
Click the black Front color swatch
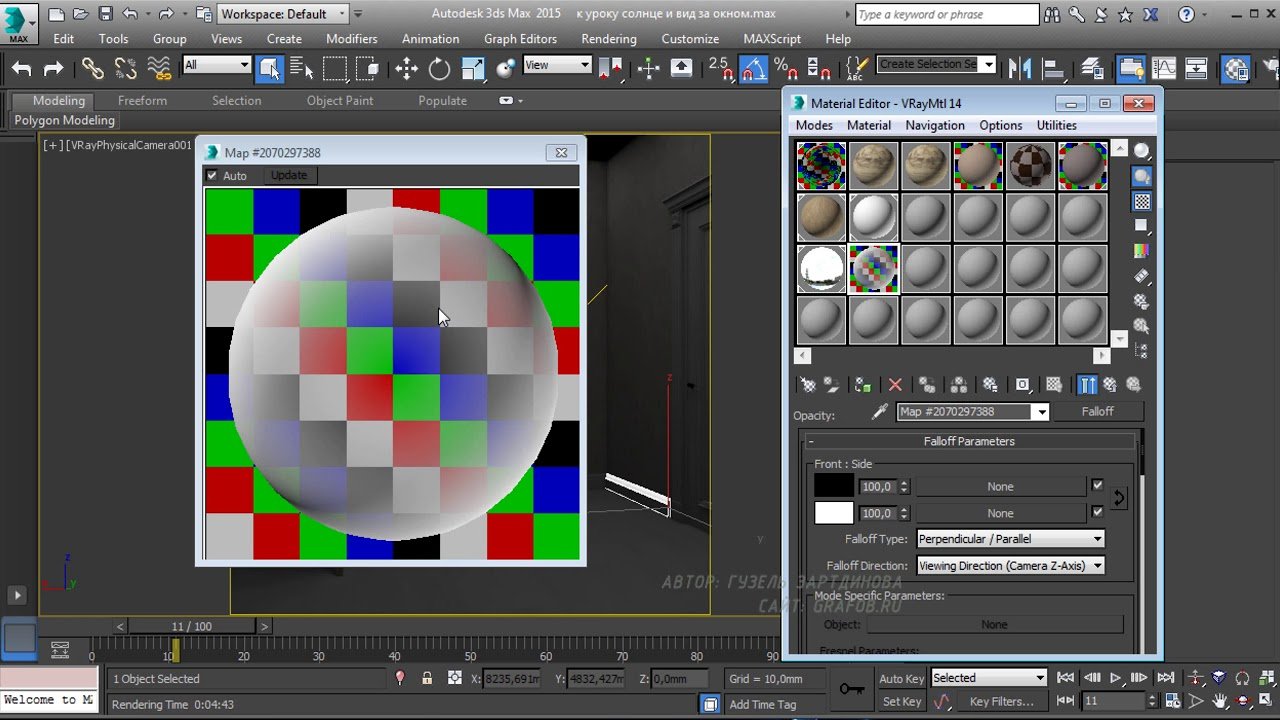click(x=833, y=486)
